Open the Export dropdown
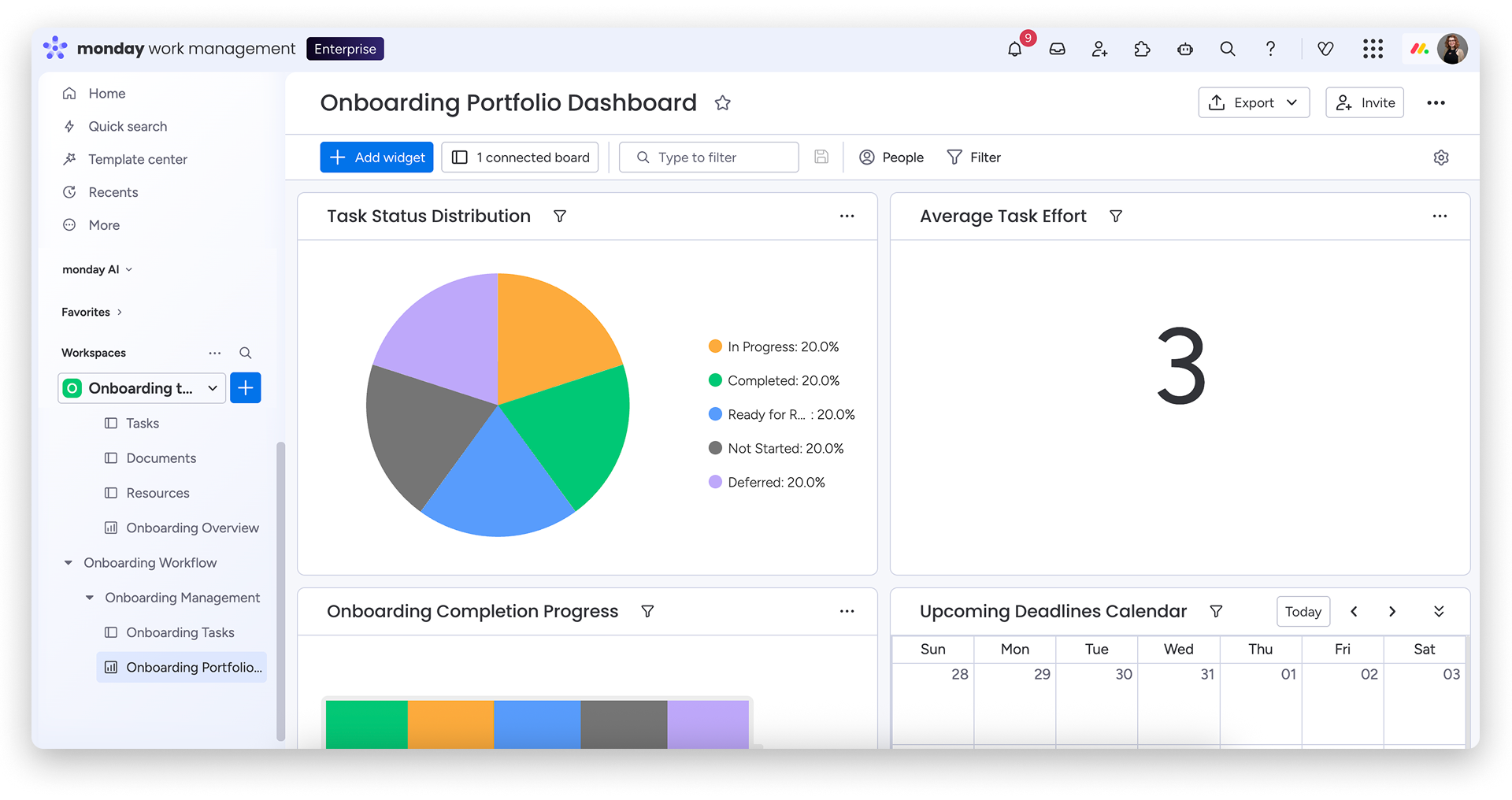1512x800 pixels. (1253, 103)
